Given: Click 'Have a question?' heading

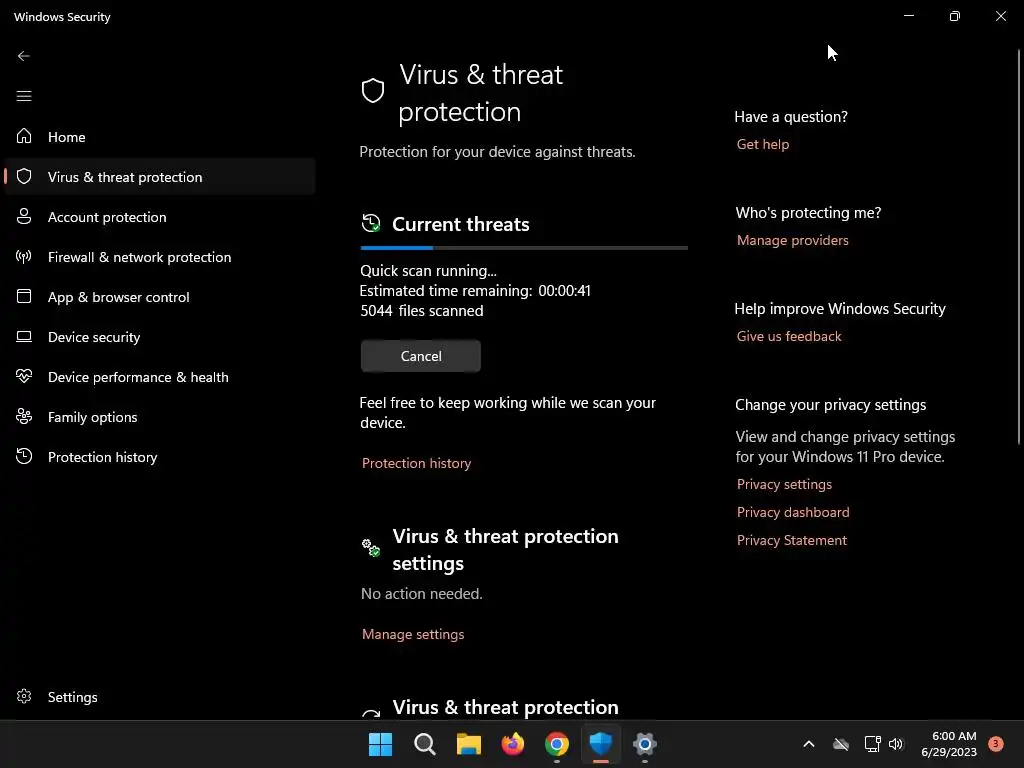Looking at the screenshot, I should (791, 116).
